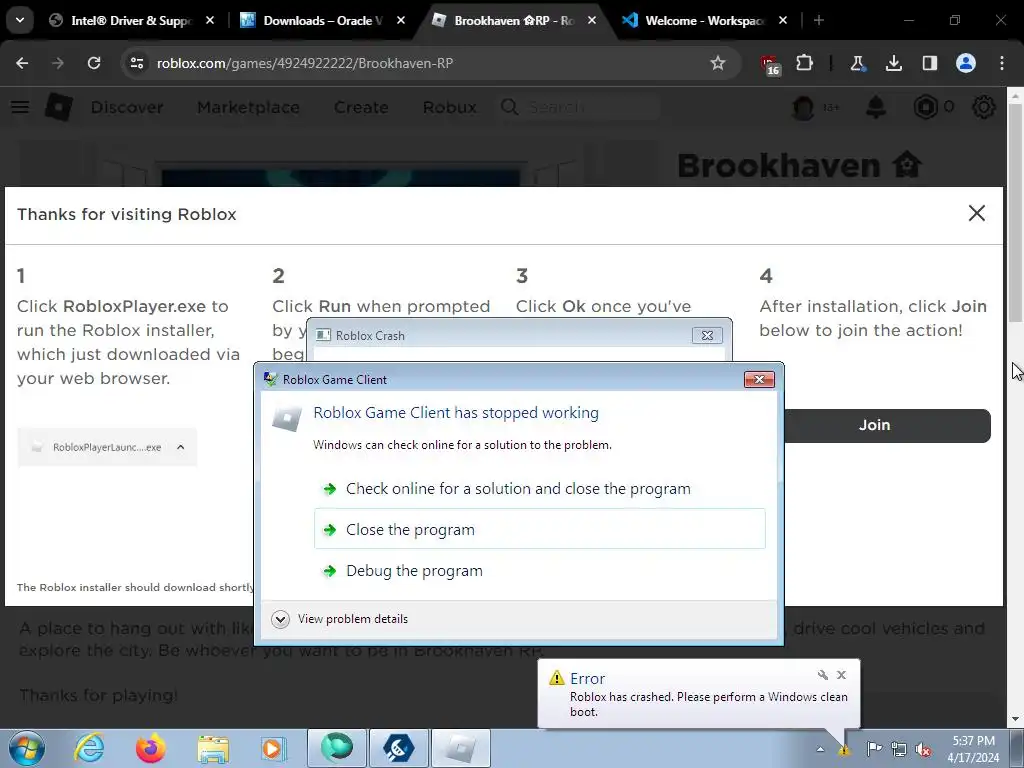Open Error balloon wrench options

(x=822, y=675)
